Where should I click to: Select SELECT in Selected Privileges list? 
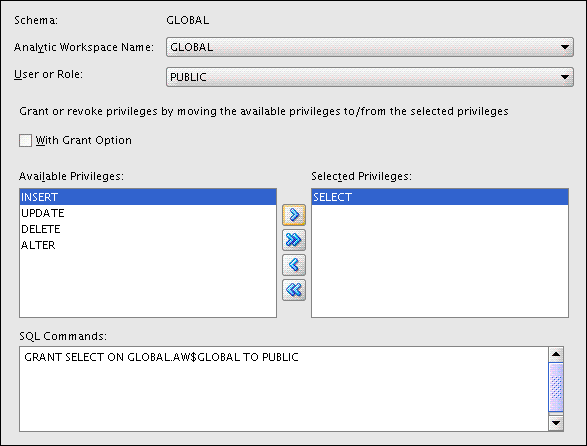440,197
